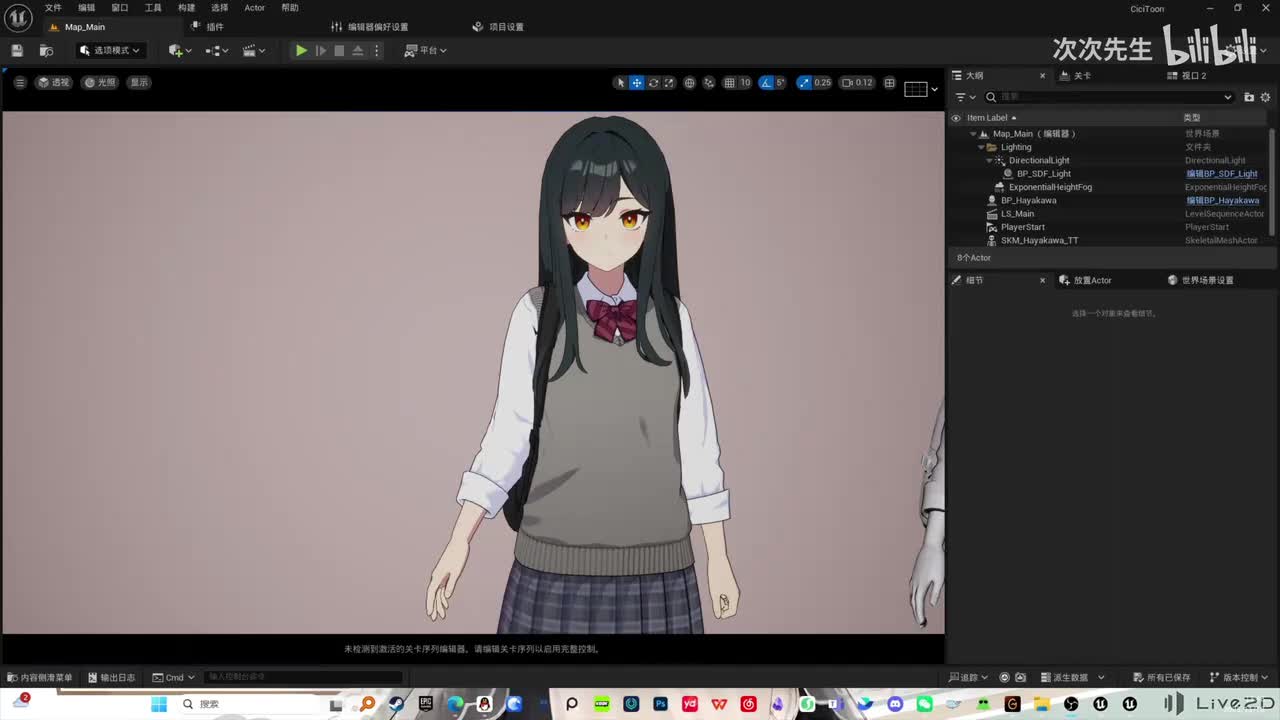Open the 构建 Build menu
1280x720 pixels.
pyautogui.click(x=187, y=8)
